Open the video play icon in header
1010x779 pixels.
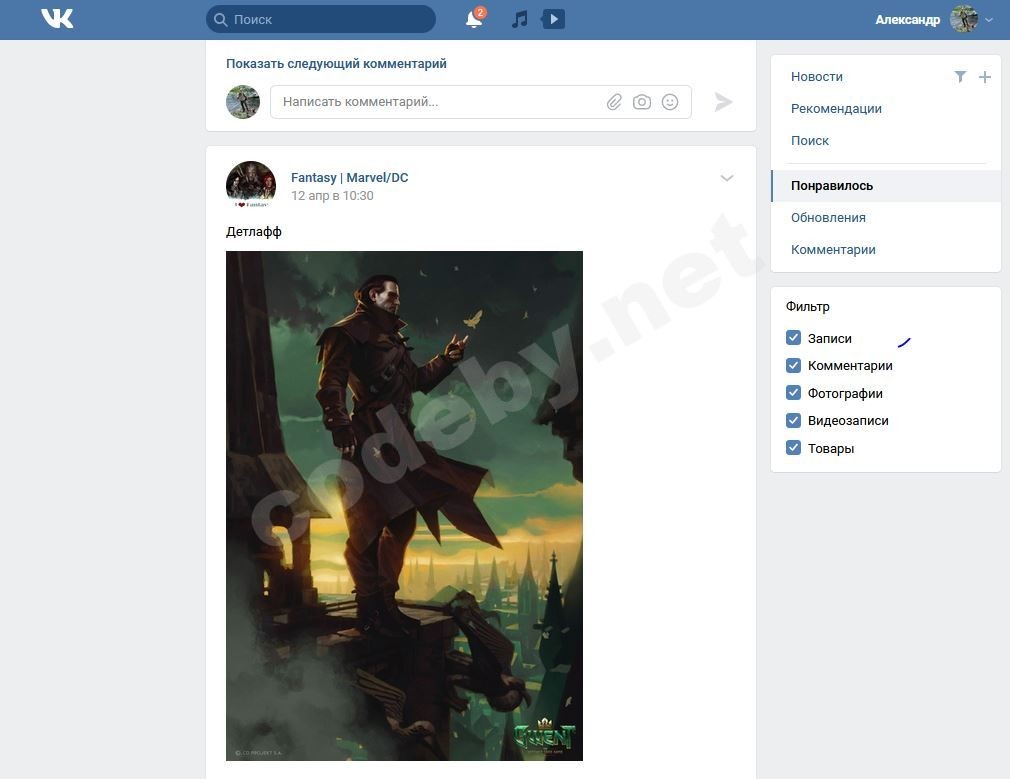[553, 19]
